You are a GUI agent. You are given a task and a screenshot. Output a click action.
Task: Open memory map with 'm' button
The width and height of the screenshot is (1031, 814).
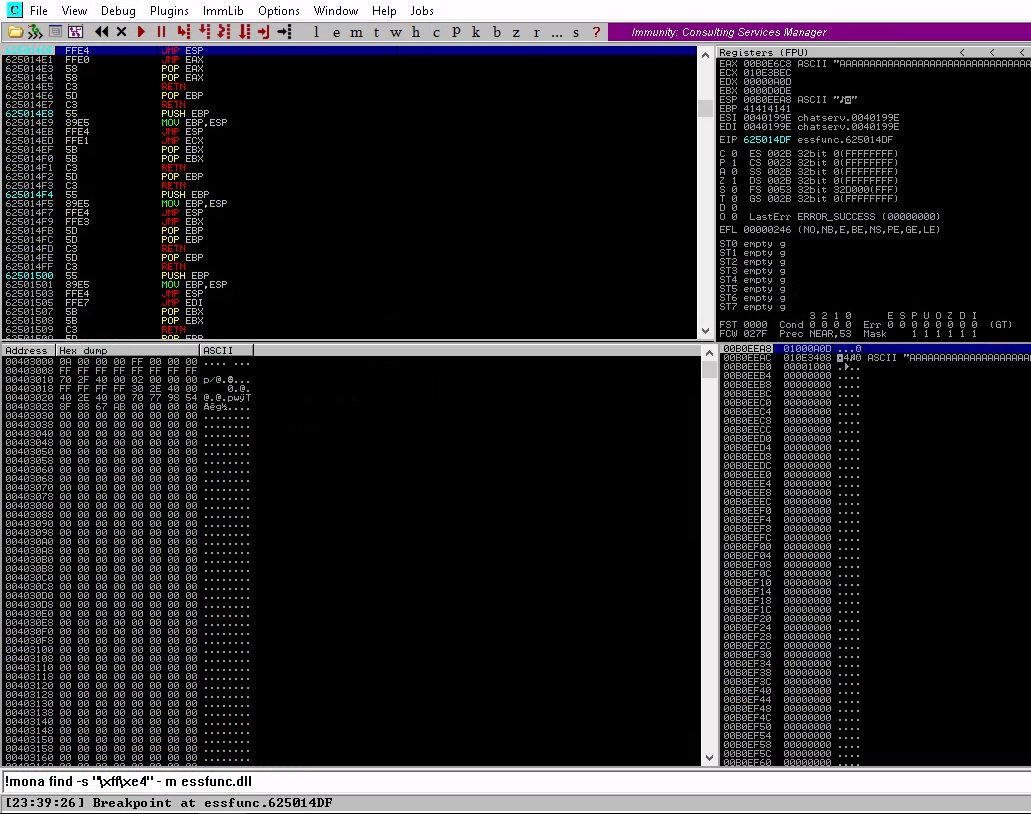(356, 32)
